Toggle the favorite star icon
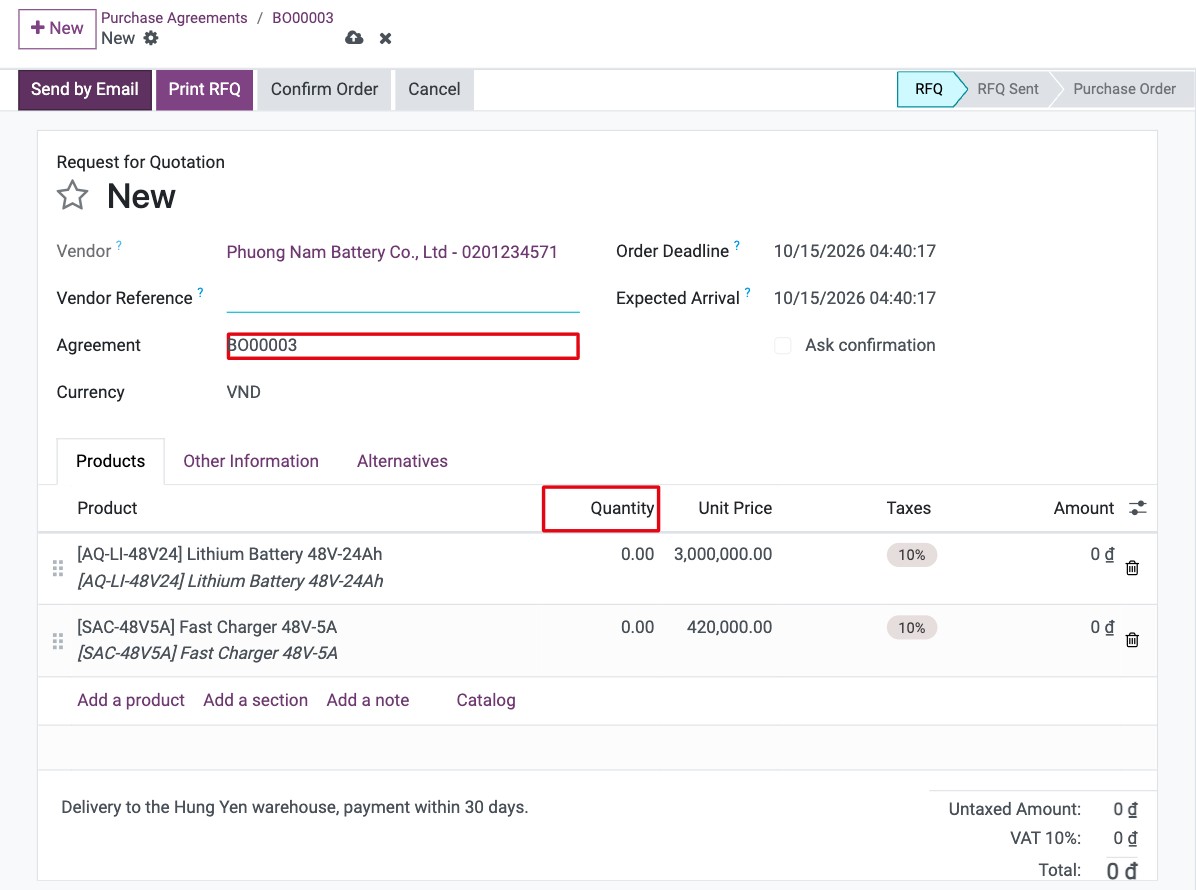The height and width of the screenshot is (890, 1196). tap(72, 195)
